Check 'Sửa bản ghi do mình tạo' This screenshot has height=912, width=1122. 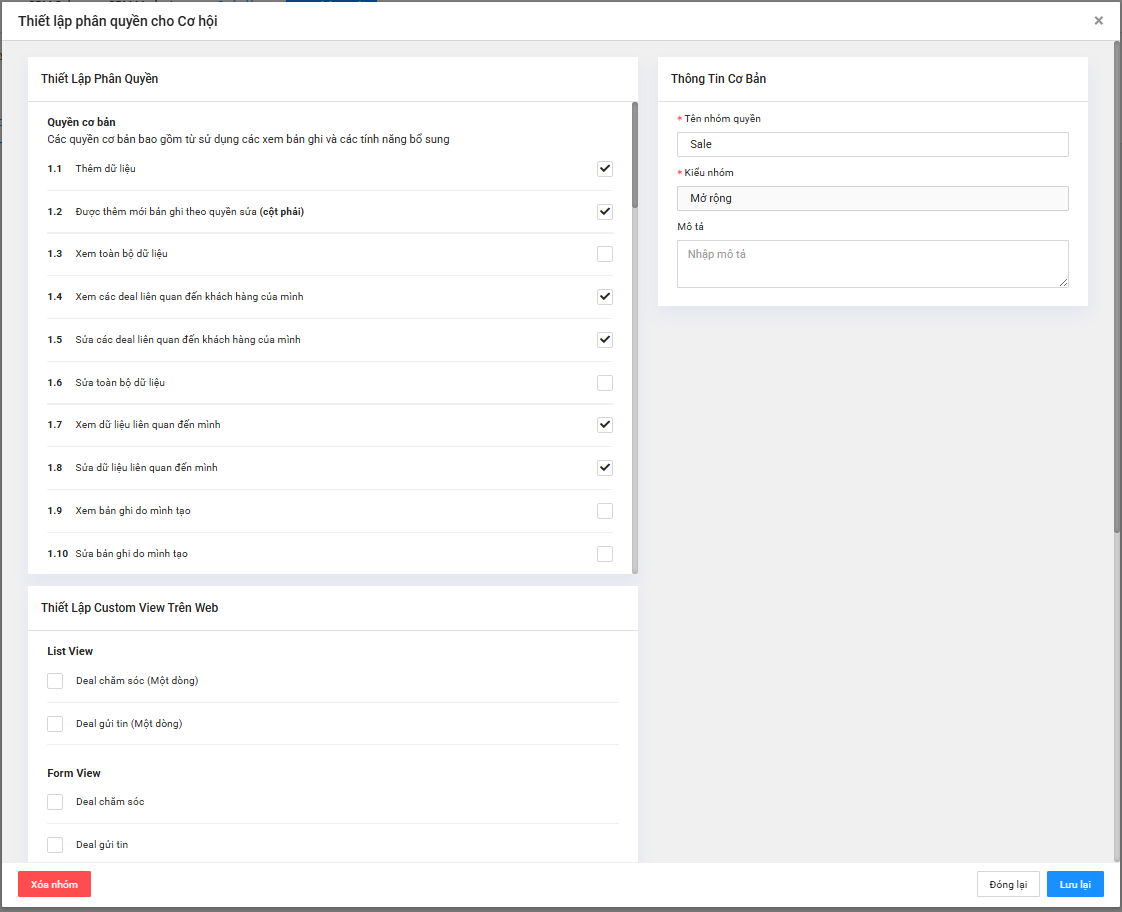pos(605,554)
